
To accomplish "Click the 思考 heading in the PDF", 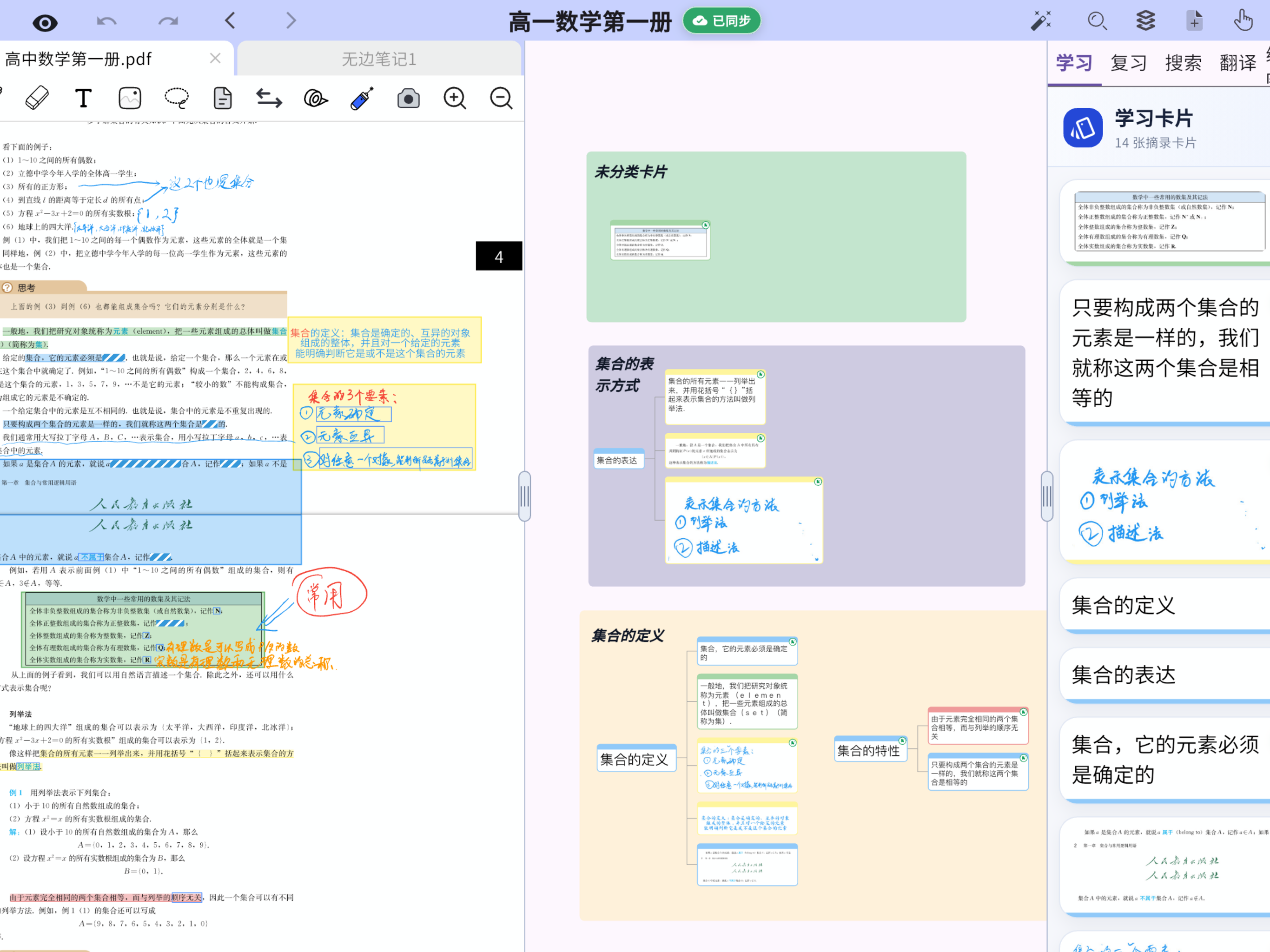I will click(x=26, y=288).
